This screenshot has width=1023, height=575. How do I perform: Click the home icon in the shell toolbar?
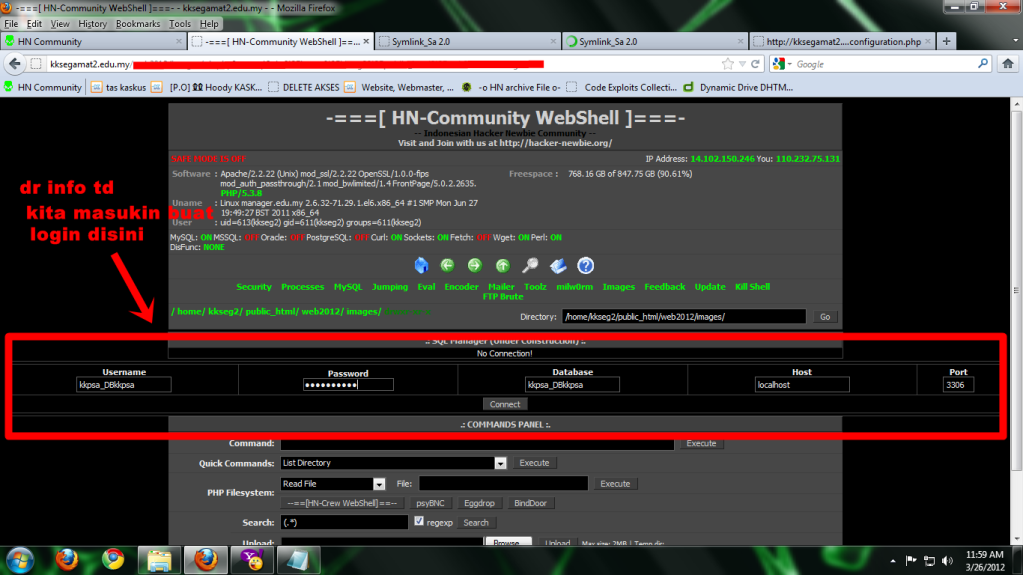[x=421, y=265]
